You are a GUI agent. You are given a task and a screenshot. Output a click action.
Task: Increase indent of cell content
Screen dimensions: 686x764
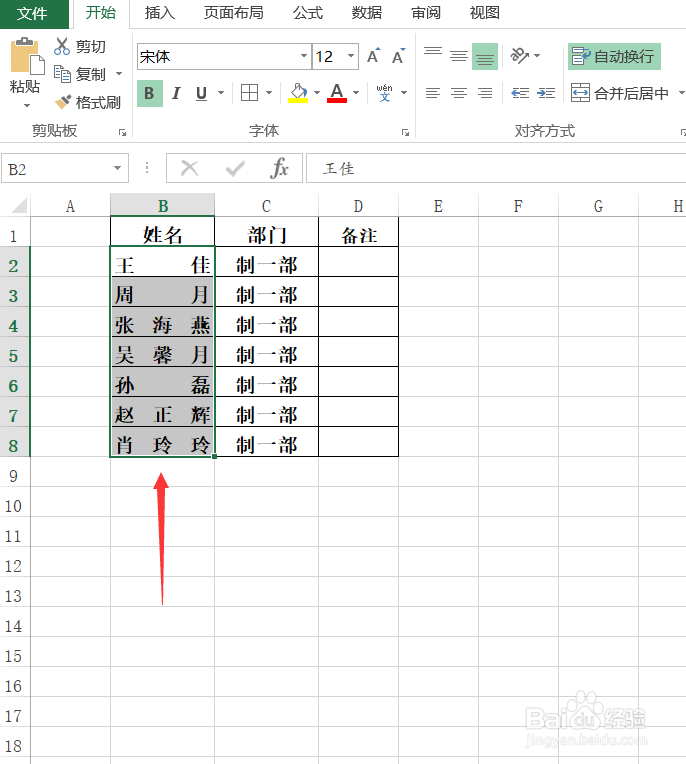[546, 93]
